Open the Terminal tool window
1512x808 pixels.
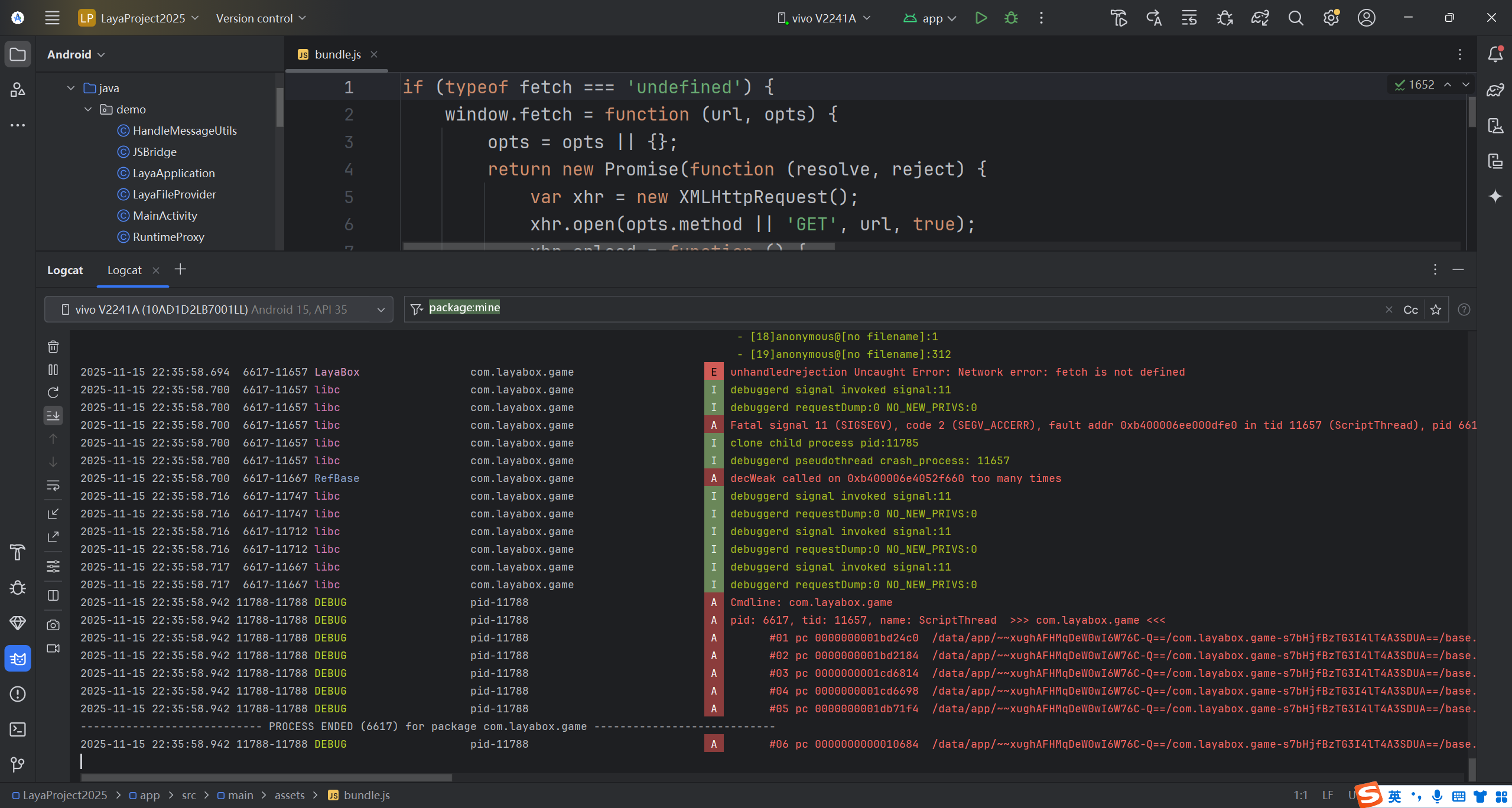point(18,729)
